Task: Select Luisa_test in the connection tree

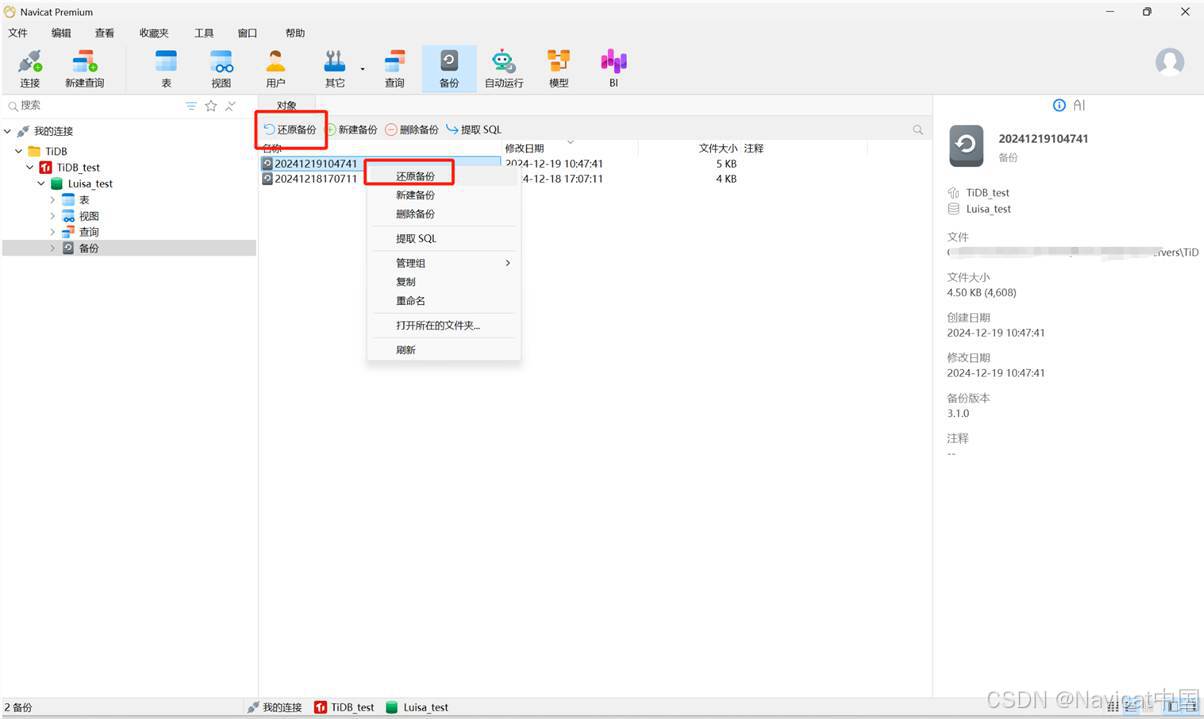Action: tap(90, 184)
